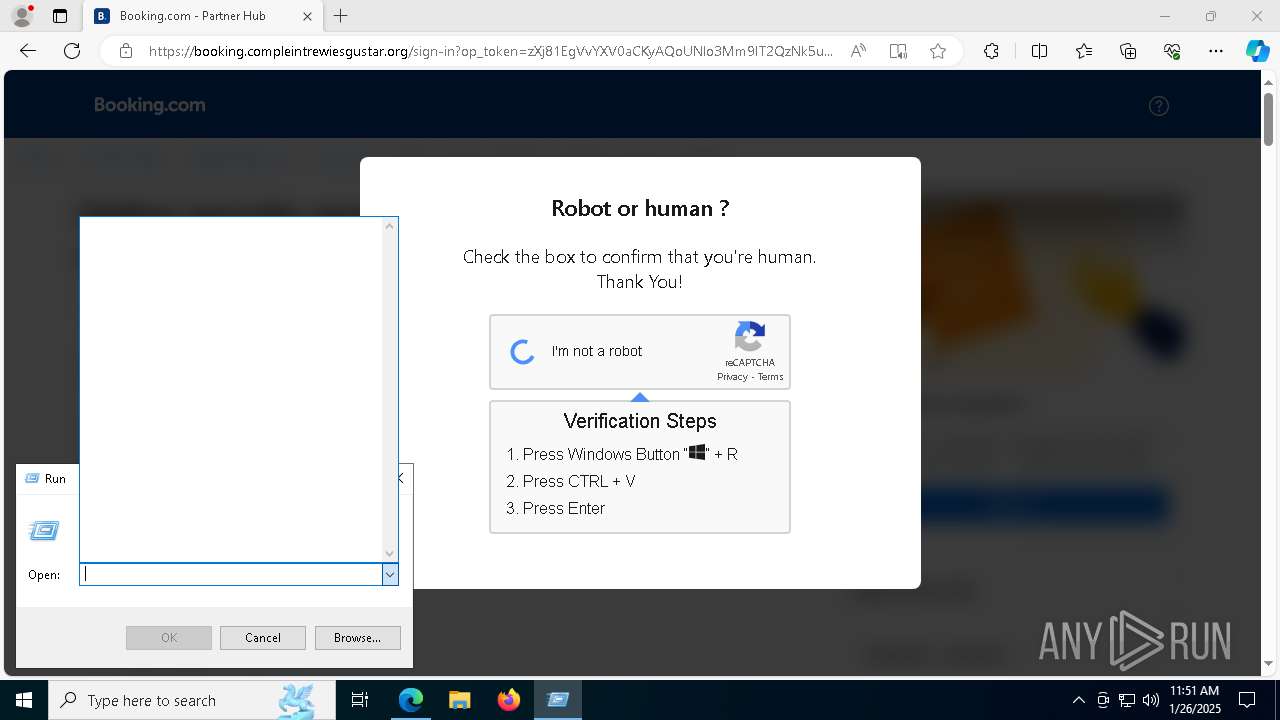Click the address bar URL
This screenshot has height=720, width=1280.
(x=490, y=51)
